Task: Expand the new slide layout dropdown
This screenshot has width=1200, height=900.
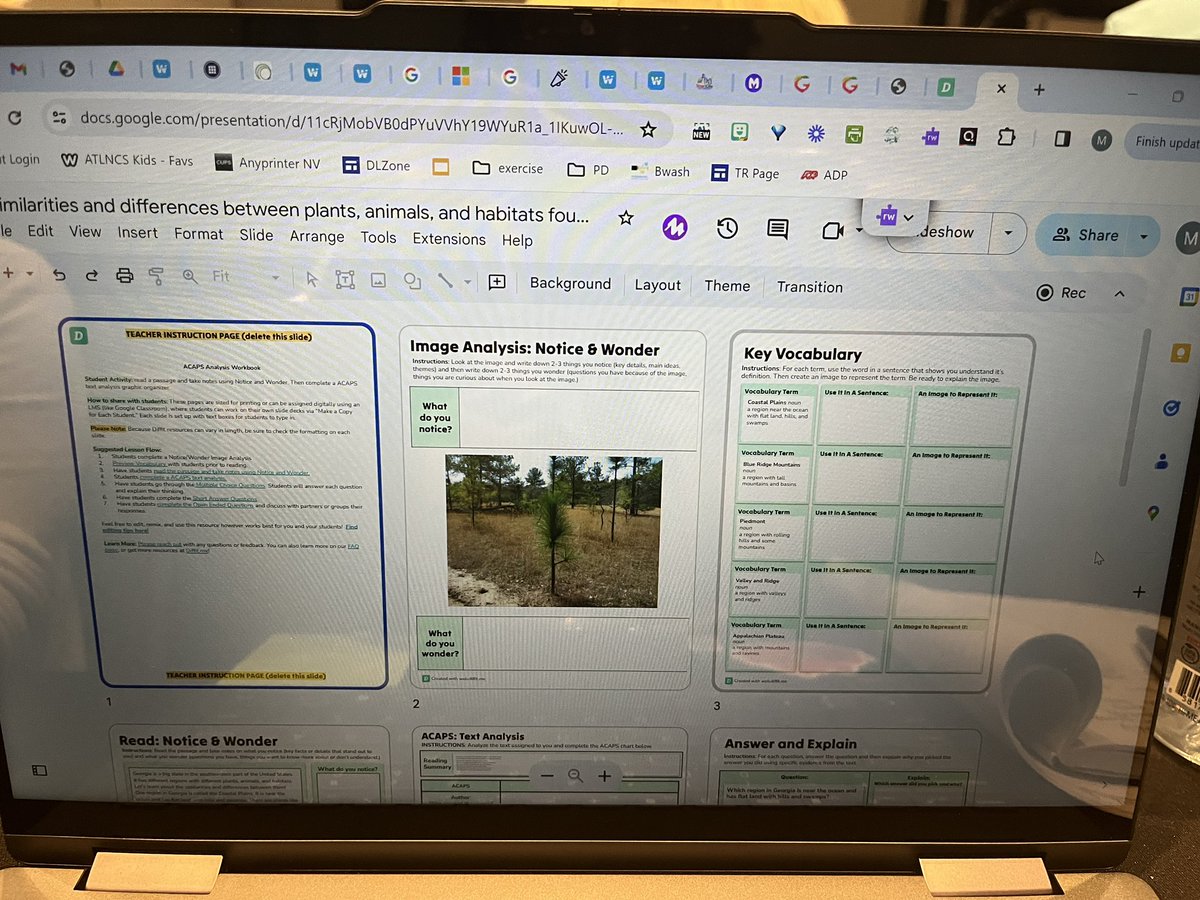Action: tap(29, 273)
